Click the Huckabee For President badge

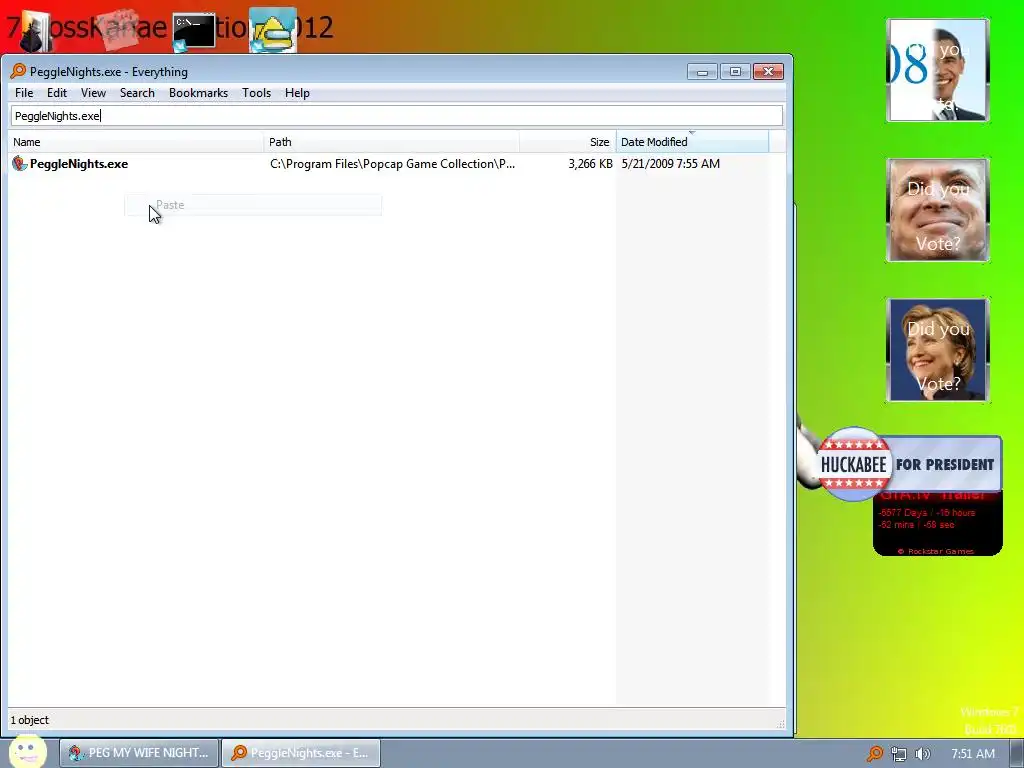(x=908, y=464)
